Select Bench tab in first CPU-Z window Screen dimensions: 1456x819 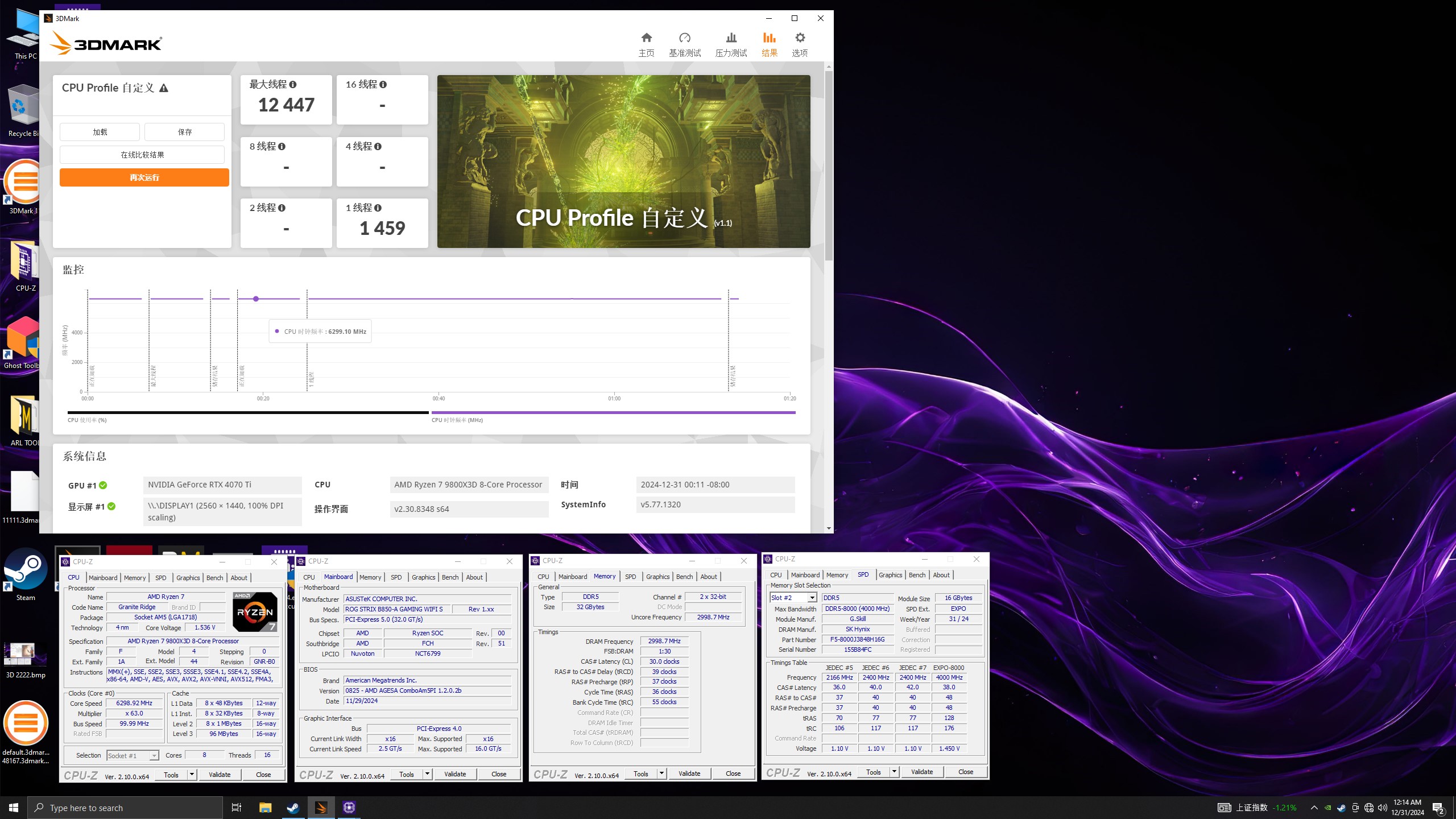coord(214,578)
